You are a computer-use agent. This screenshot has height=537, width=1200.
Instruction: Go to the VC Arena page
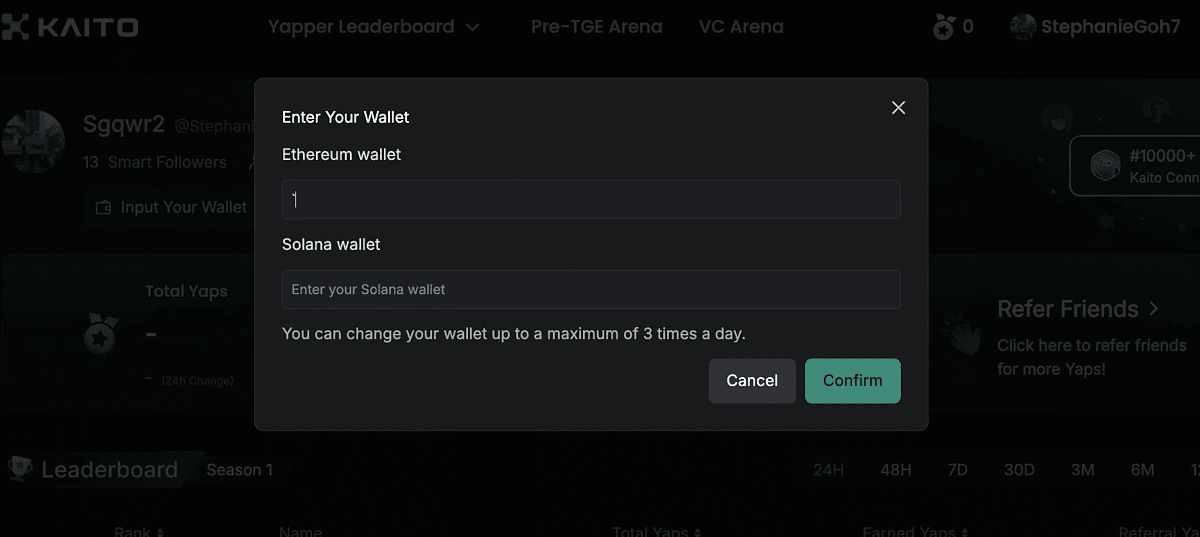tap(741, 27)
